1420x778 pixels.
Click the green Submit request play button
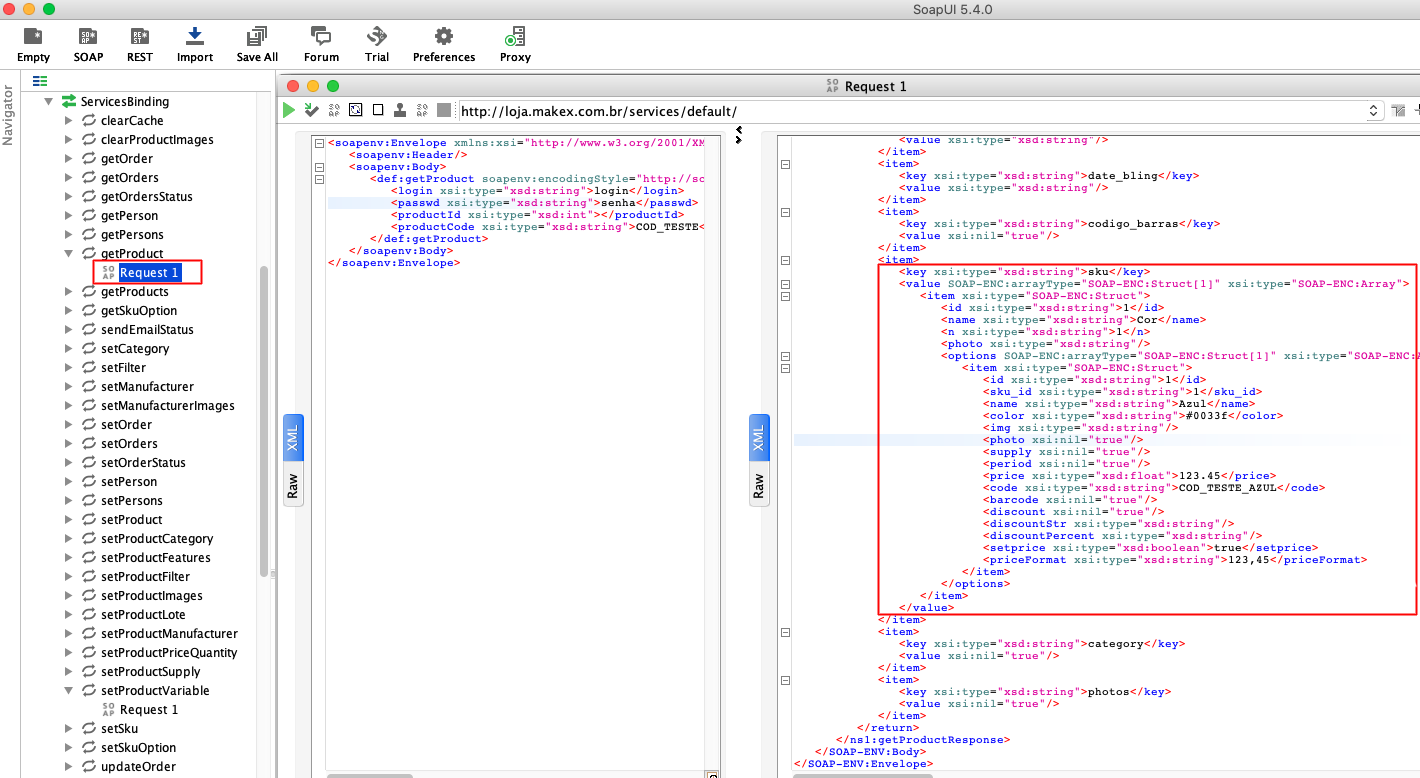point(289,110)
